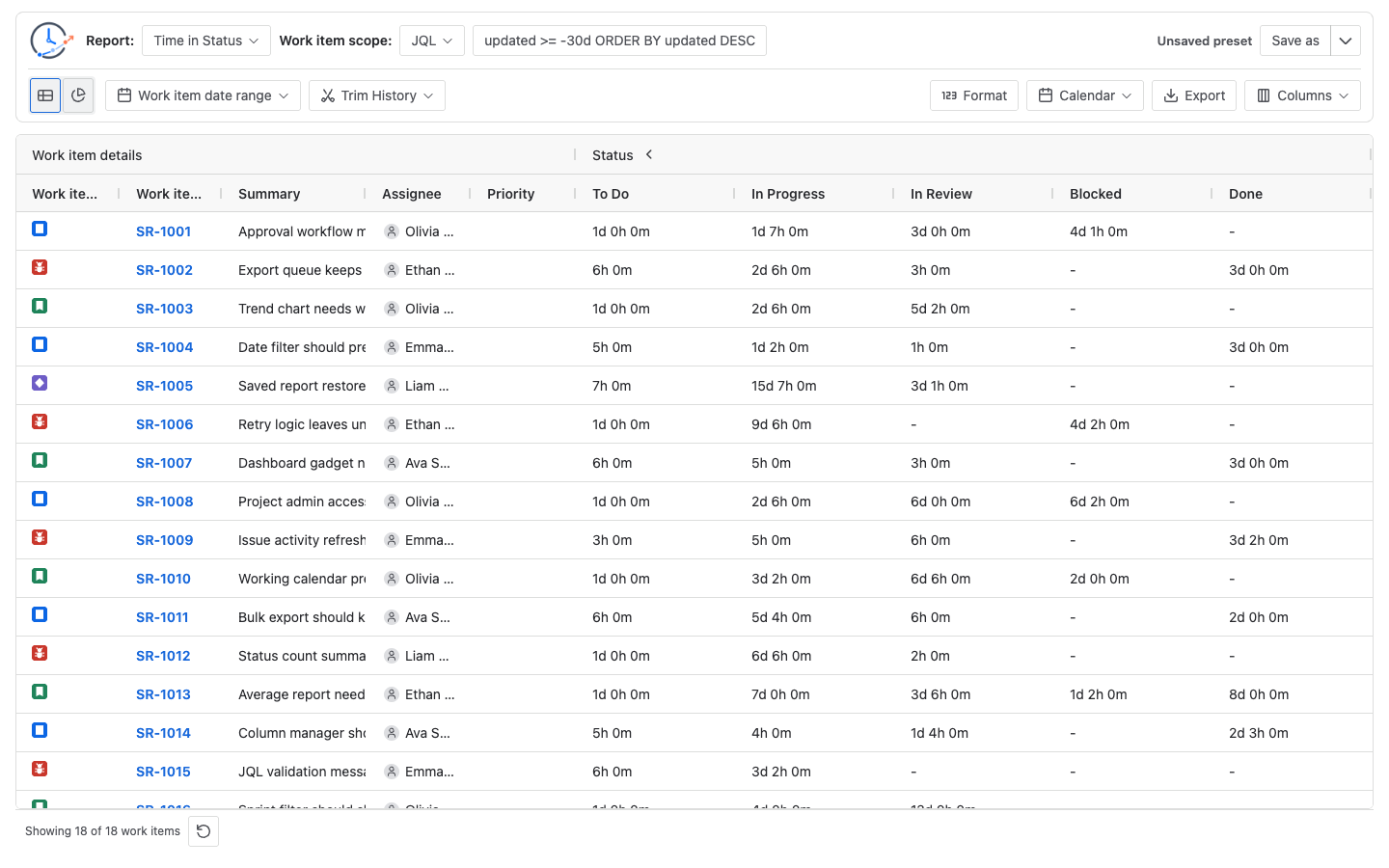The image size is (1389, 868).
Task: Click the Done column header
Action: click(x=1245, y=194)
